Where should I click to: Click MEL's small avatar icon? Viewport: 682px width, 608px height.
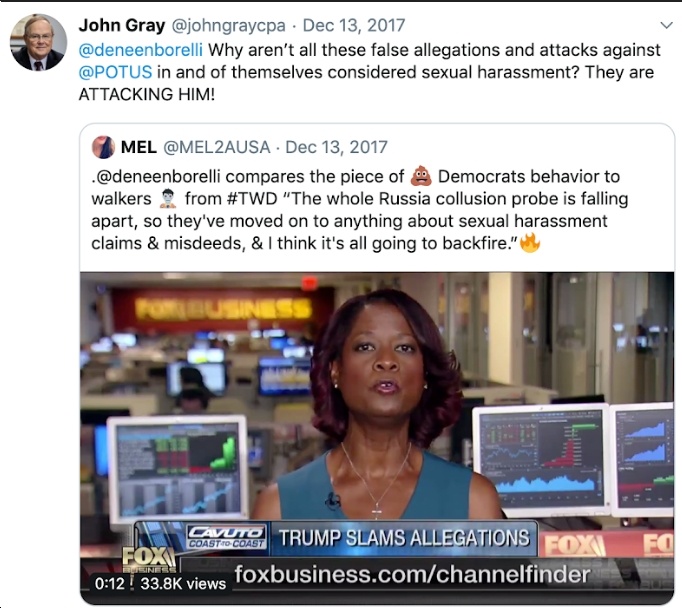pyautogui.click(x=103, y=147)
